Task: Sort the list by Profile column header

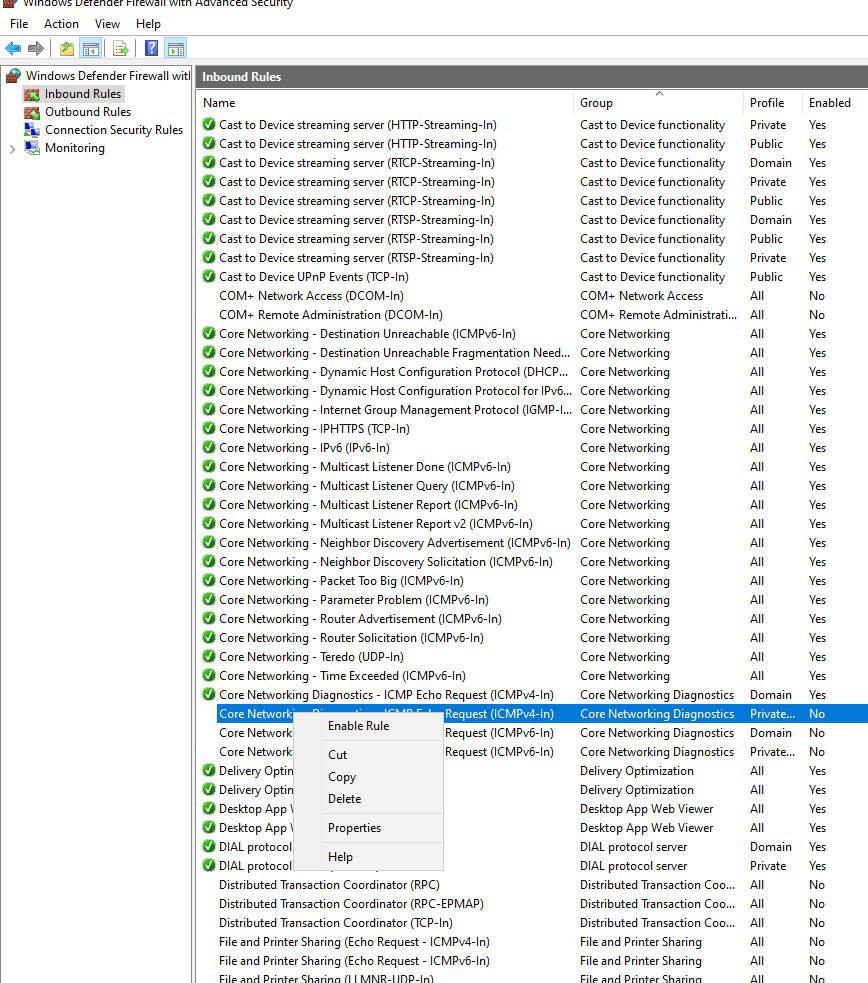Action: click(x=772, y=103)
